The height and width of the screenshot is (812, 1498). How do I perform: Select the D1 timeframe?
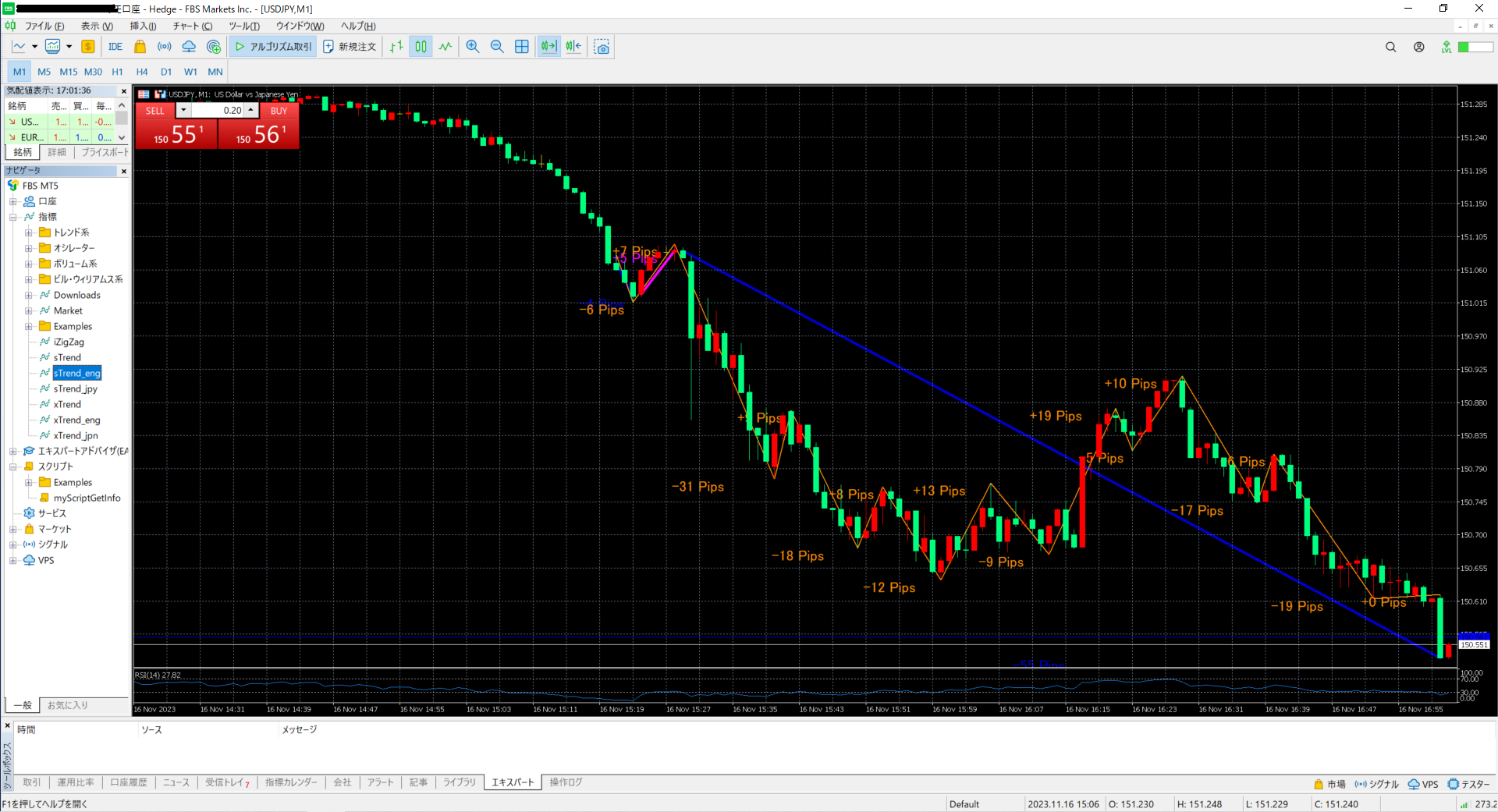click(166, 72)
